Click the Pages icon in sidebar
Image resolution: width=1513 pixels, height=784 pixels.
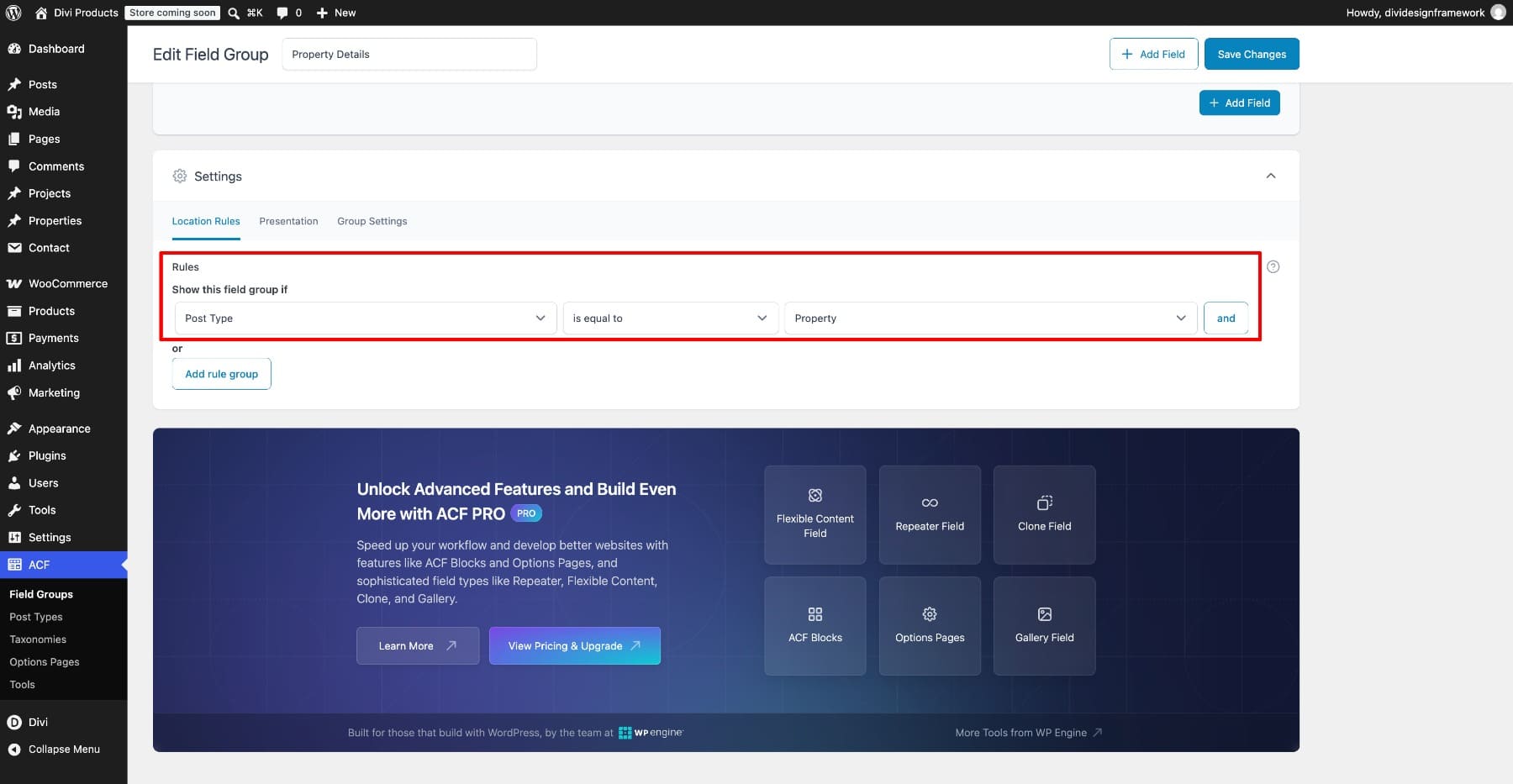14,139
